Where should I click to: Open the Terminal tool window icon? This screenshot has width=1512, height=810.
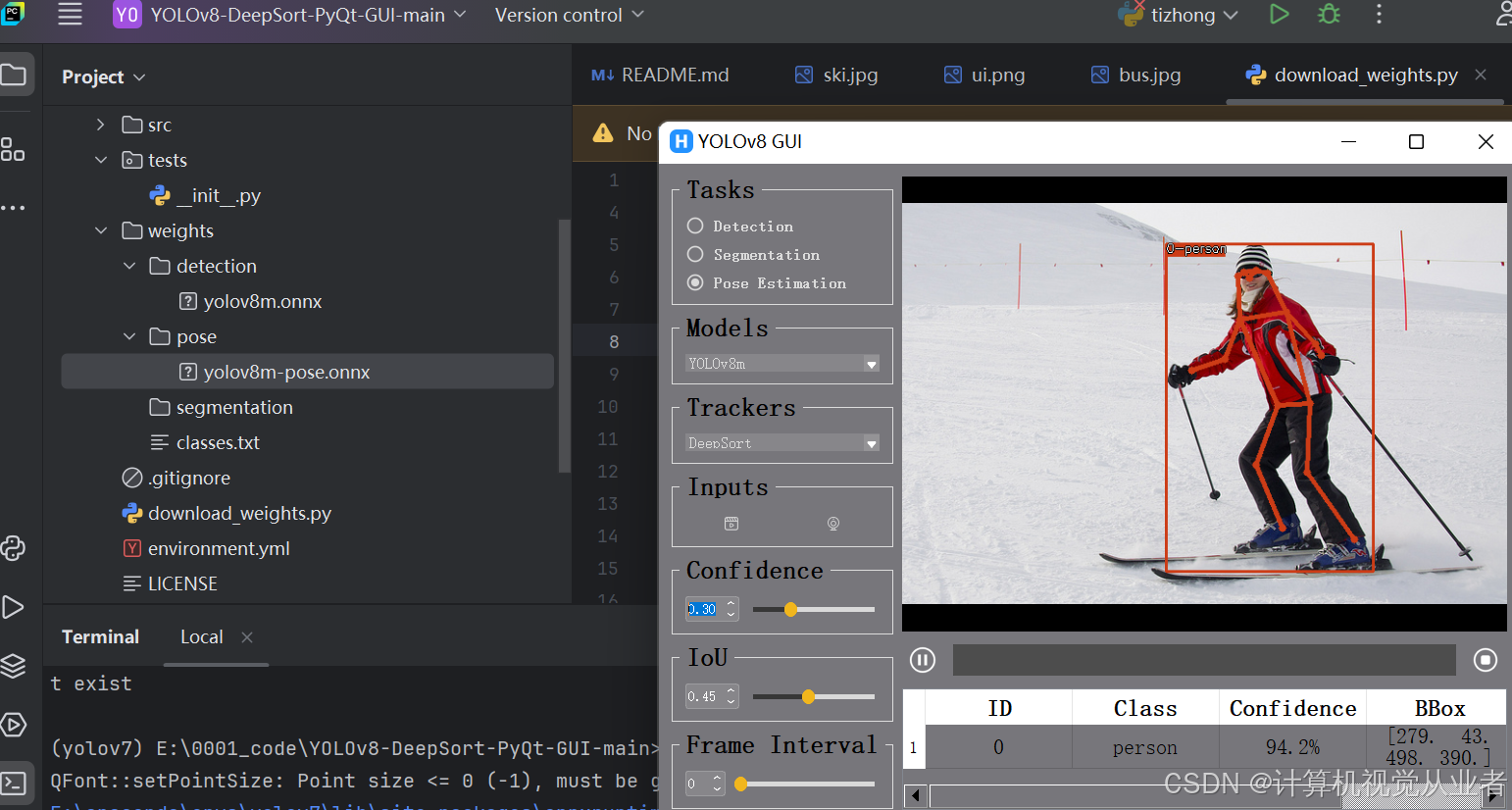point(13,783)
